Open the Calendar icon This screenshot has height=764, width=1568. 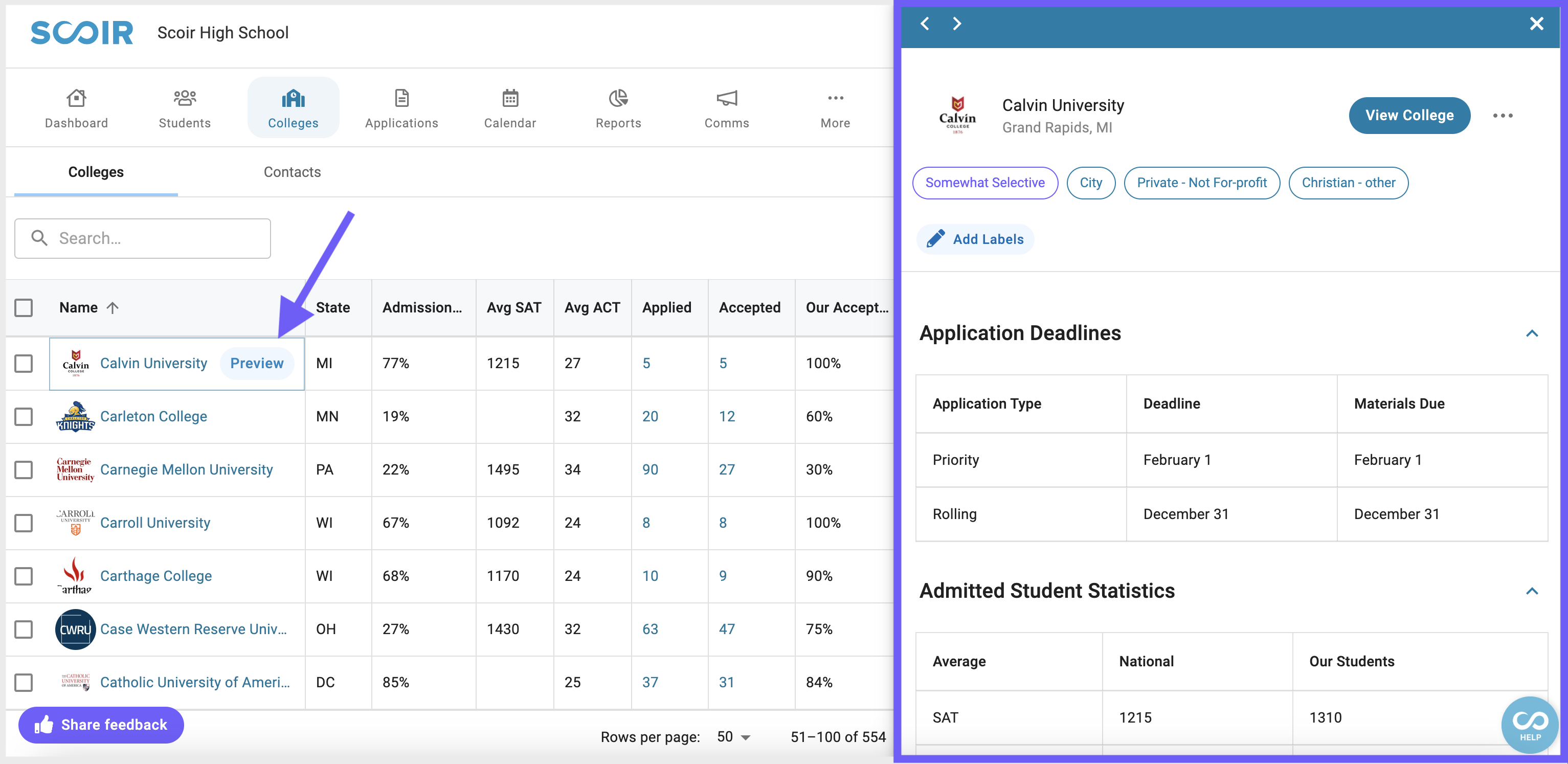point(510,98)
